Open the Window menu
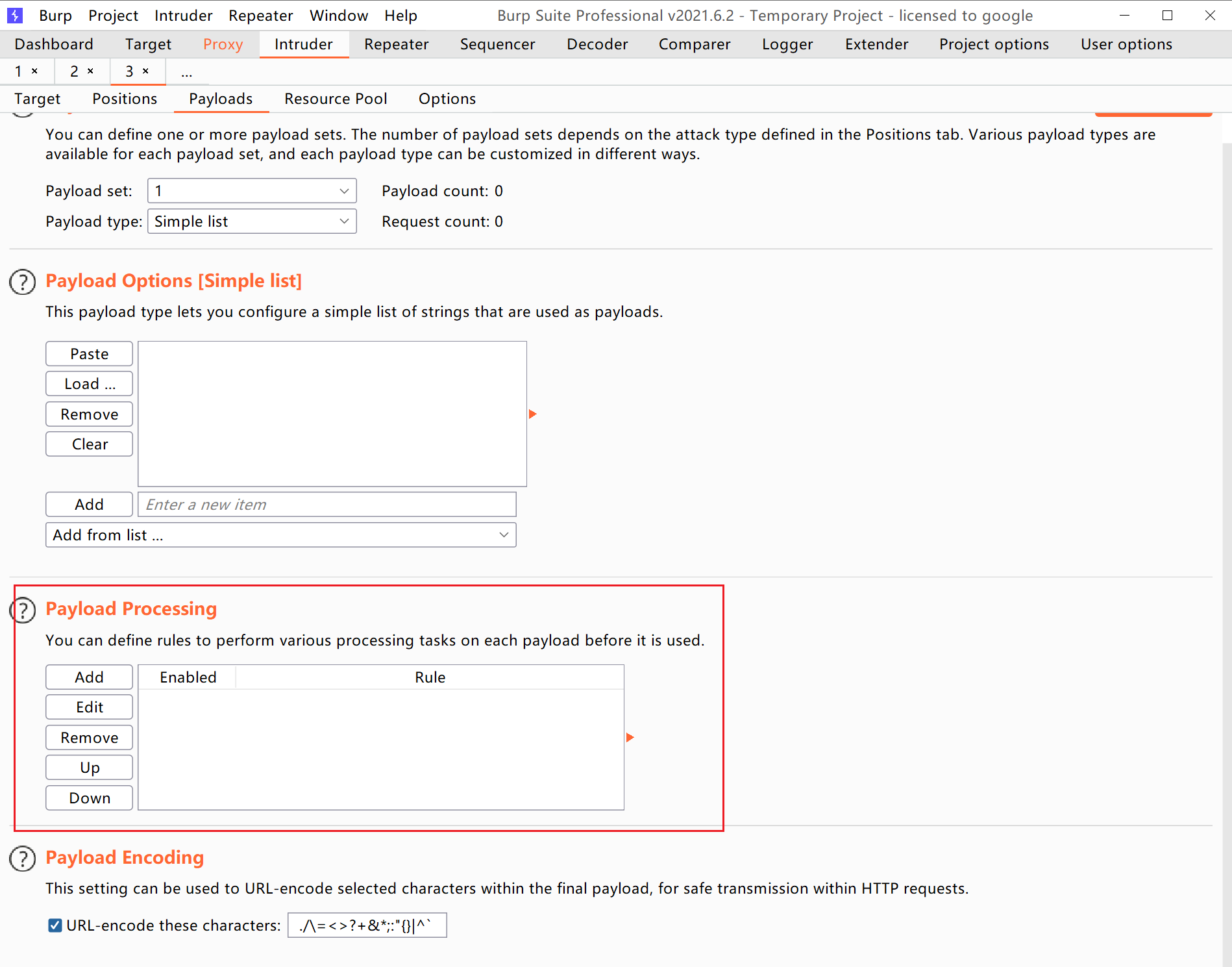Viewport: 1232px width, 967px height. click(339, 16)
